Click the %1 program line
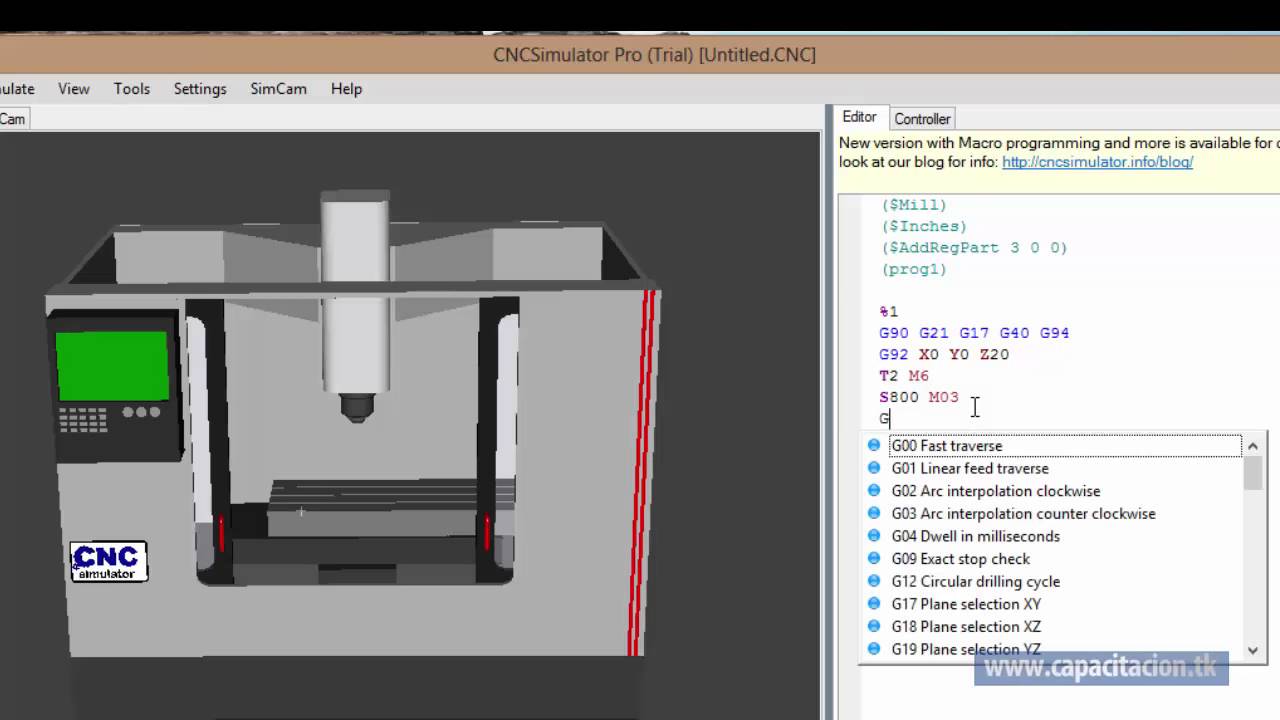Screen dimensions: 1280x720 point(888,311)
